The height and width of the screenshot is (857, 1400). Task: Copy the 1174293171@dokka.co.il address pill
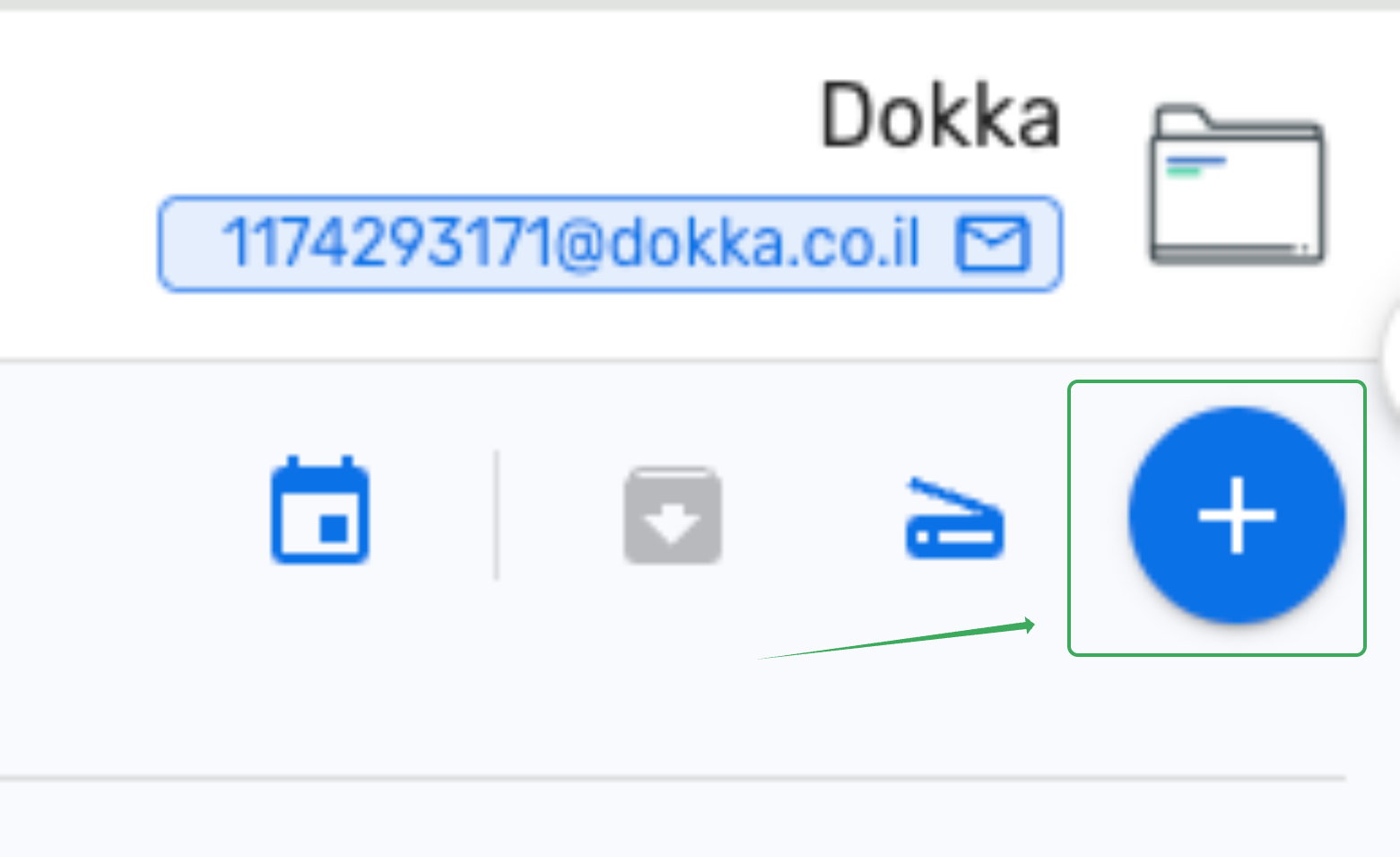pos(611,243)
